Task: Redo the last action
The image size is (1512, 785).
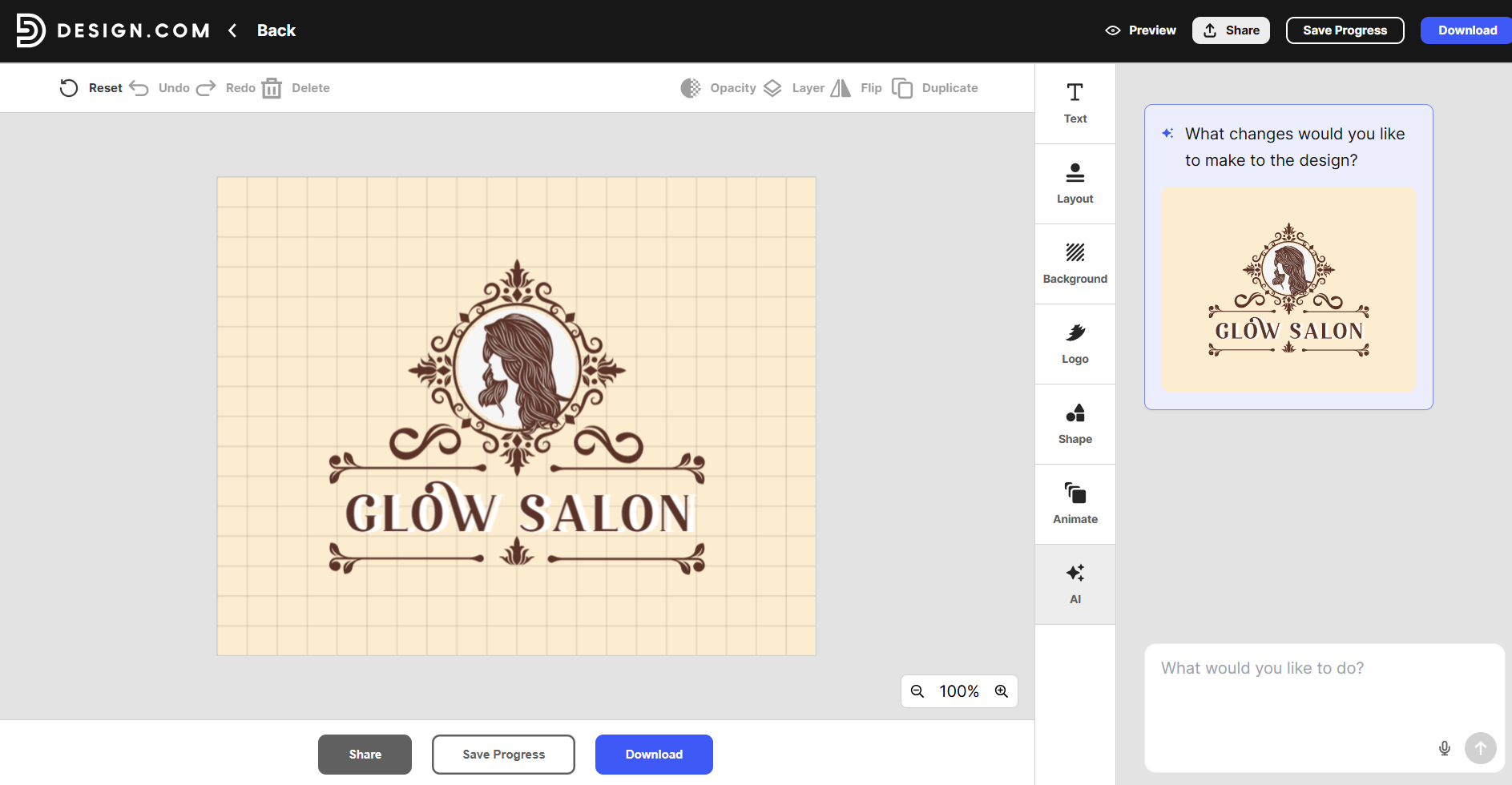Action: click(x=226, y=88)
